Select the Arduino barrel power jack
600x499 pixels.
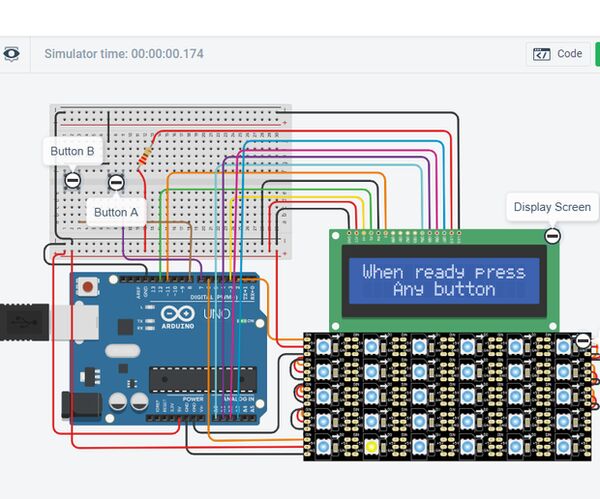pyautogui.click(x=81, y=404)
